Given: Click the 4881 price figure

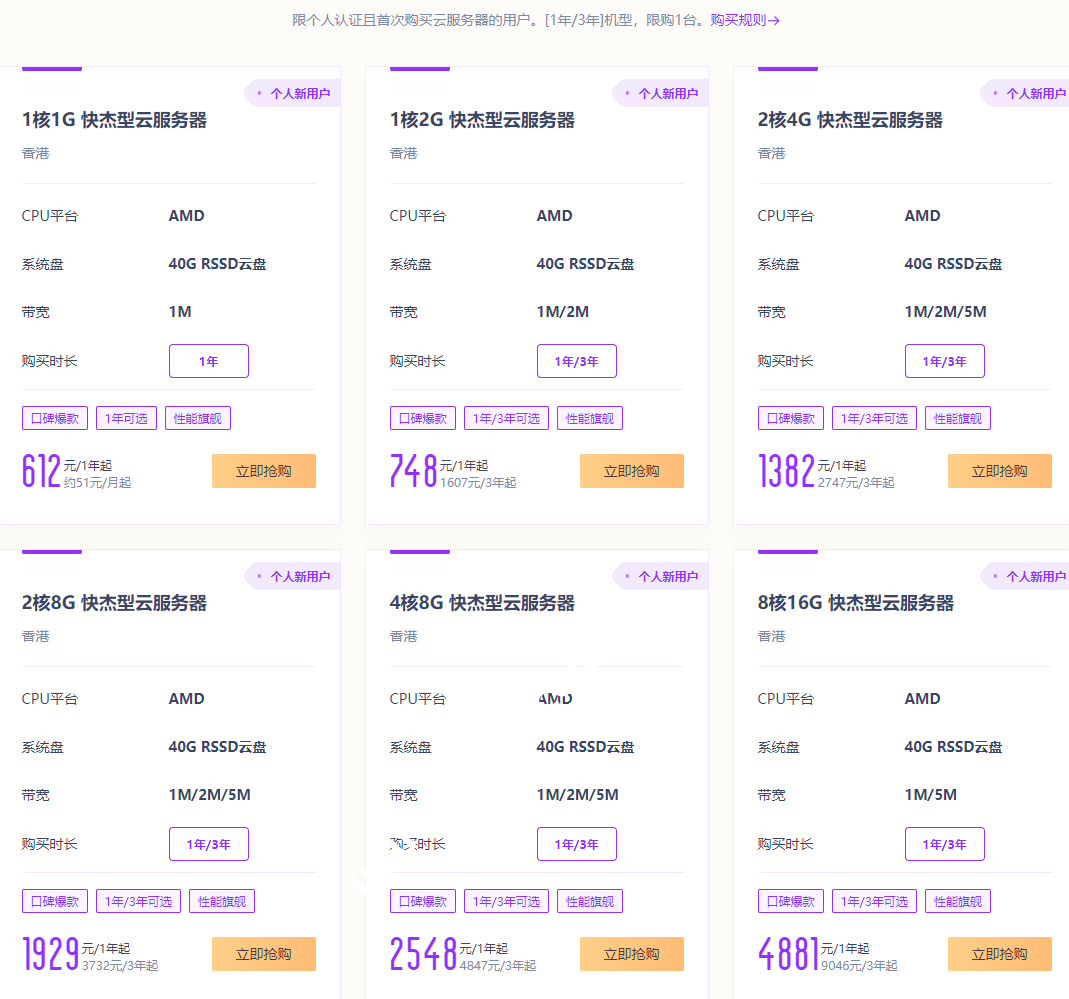Looking at the screenshot, I should [788, 954].
